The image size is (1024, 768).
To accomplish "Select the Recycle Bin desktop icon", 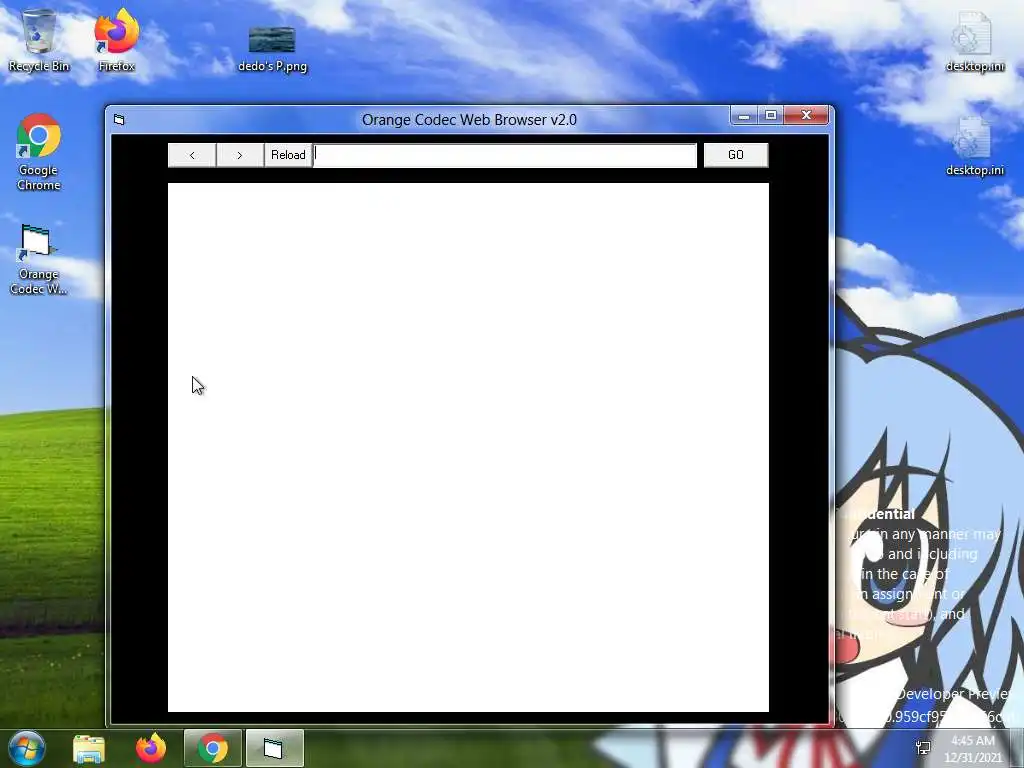I will [39, 40].
